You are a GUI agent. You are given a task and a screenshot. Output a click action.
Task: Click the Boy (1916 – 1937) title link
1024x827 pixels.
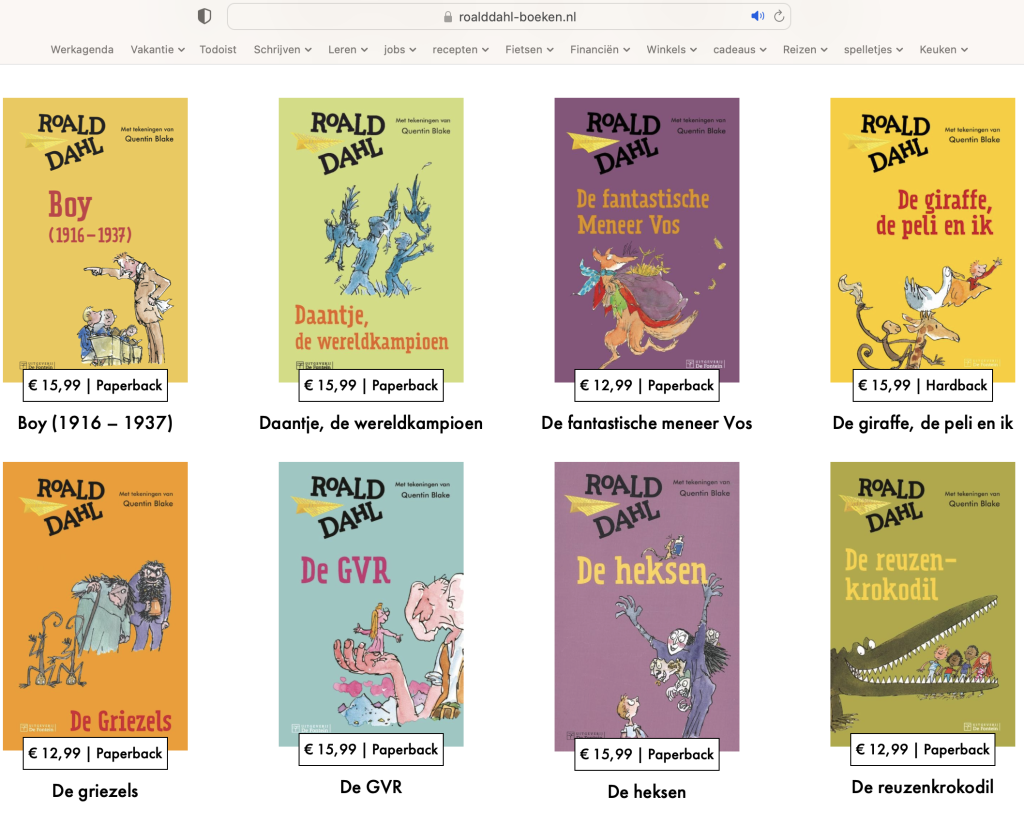pos(95,423)
